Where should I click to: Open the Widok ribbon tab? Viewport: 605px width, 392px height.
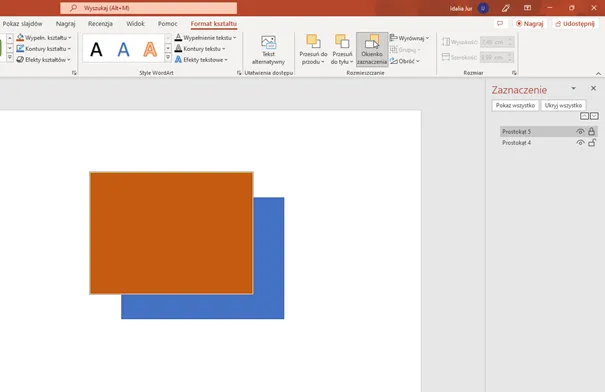point(135,24)
